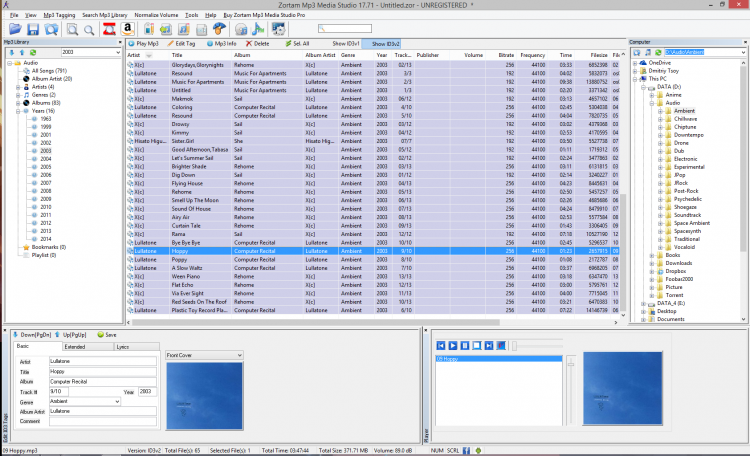Viewport: 750px width, 456px height.
Task: Click the tag with pencil toolbar icon
Action: [x=149, y=29]
